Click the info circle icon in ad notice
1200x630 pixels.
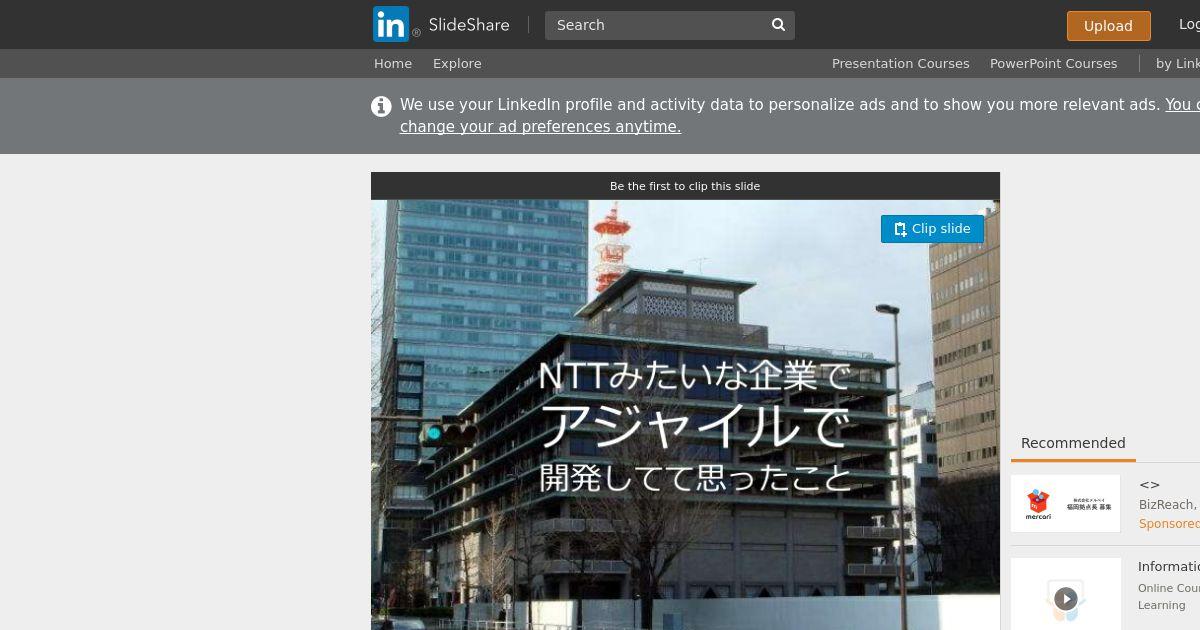(381, 106)
